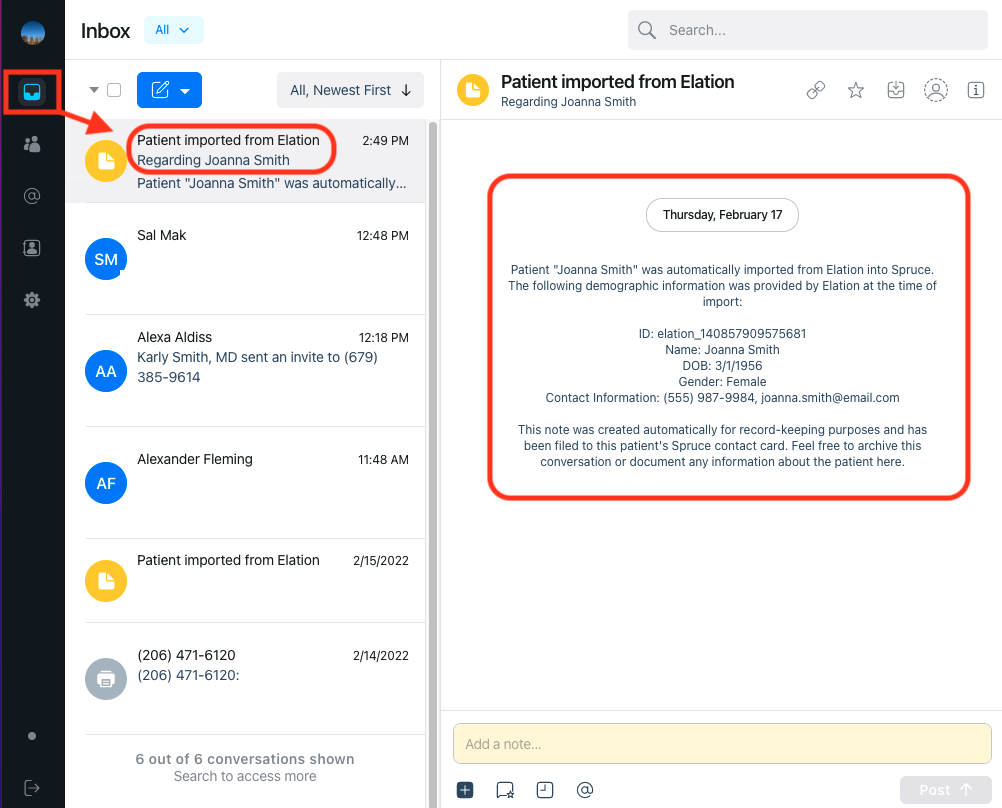Click the sign out icon
This screenshot has height=808, width=1002.
[32, 788]
